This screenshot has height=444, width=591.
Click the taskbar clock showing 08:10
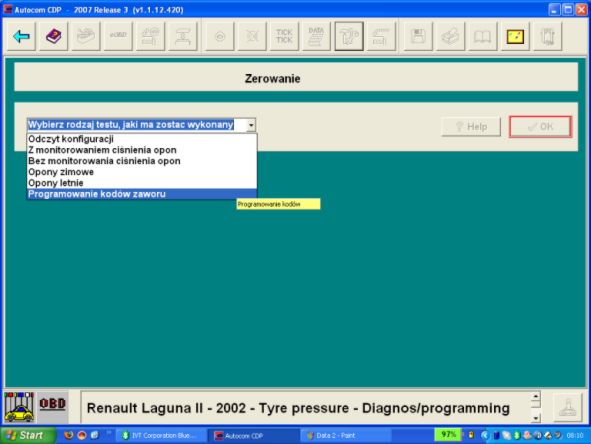click(x=575, y=435)
